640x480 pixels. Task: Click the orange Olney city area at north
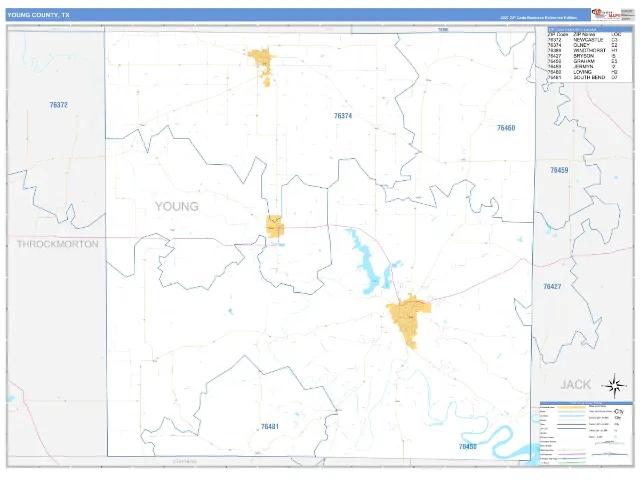coord(261,61)
